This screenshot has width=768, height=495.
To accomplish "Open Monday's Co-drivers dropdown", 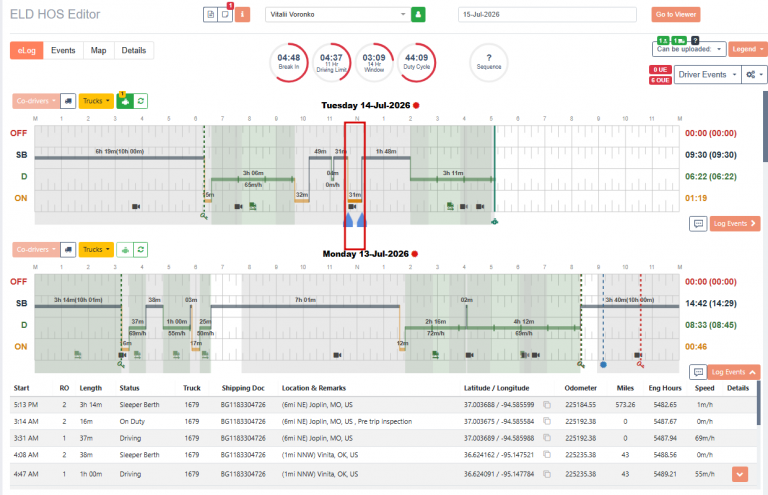I will point(36,250).
